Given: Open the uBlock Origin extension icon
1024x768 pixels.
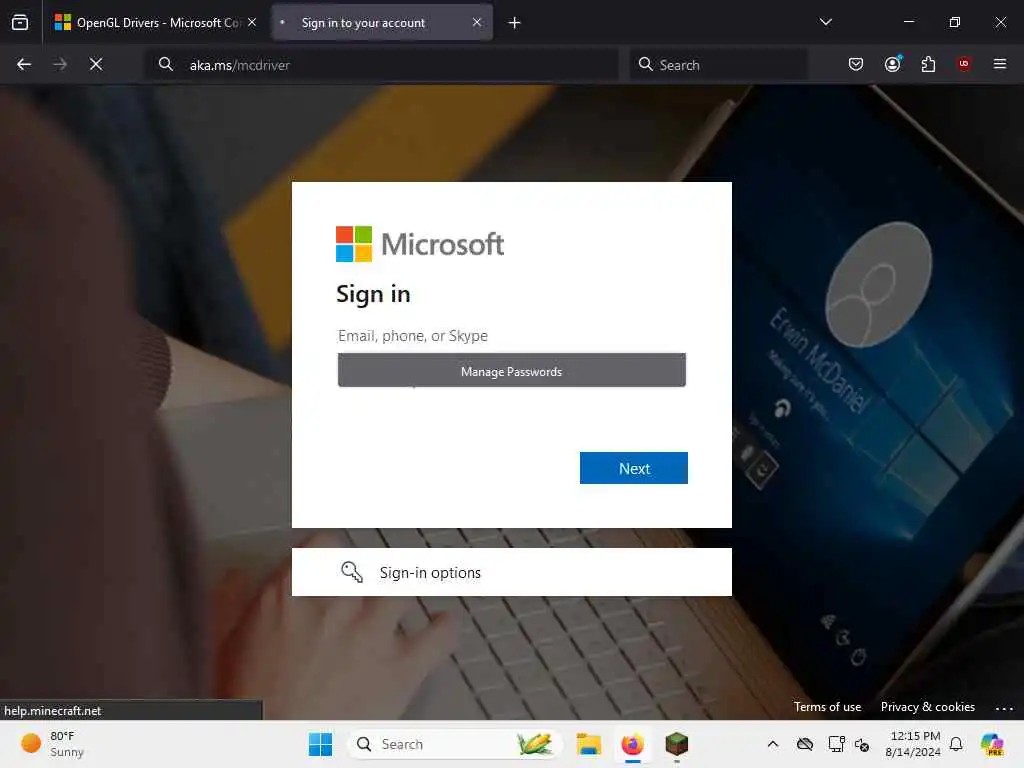Looking at the screenshot, I should (963, 64).
